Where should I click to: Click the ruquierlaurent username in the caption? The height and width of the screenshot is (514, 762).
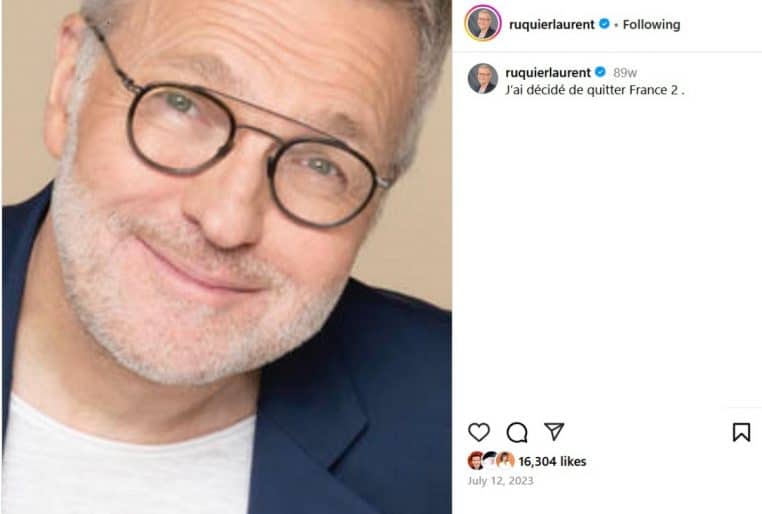pos(548,72)
